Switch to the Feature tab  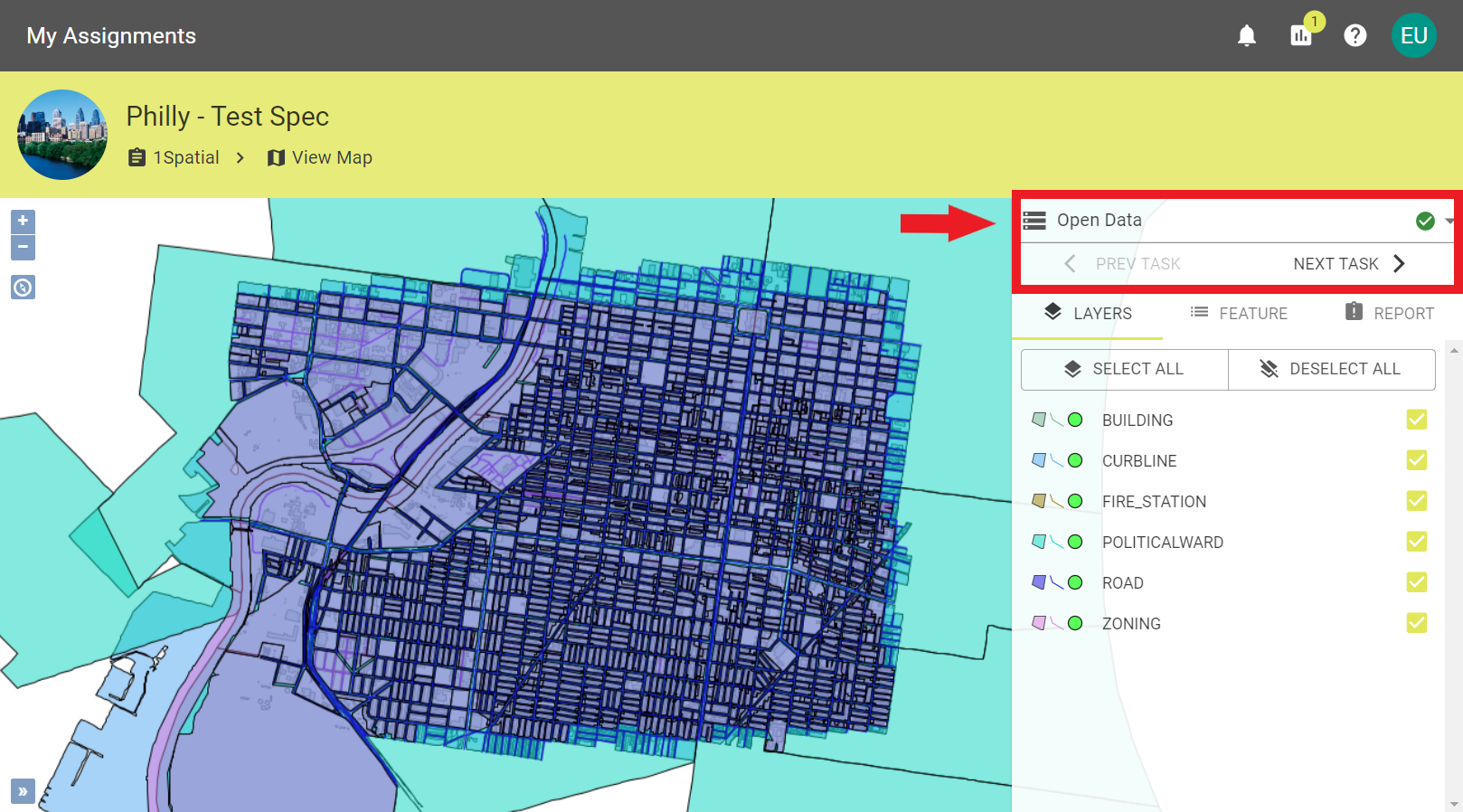(1239, 313)
